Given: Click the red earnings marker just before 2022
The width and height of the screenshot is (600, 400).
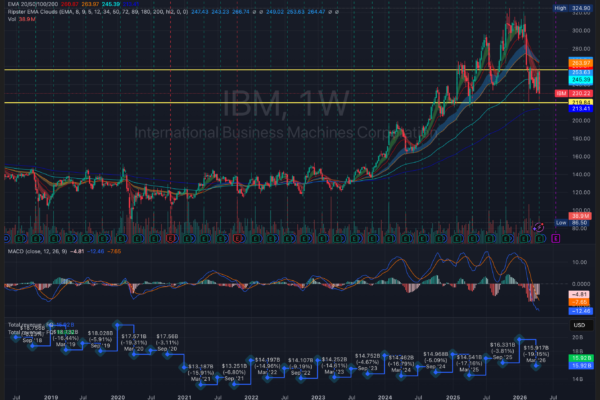Looking at the screenshot, I should click(237, 238).
